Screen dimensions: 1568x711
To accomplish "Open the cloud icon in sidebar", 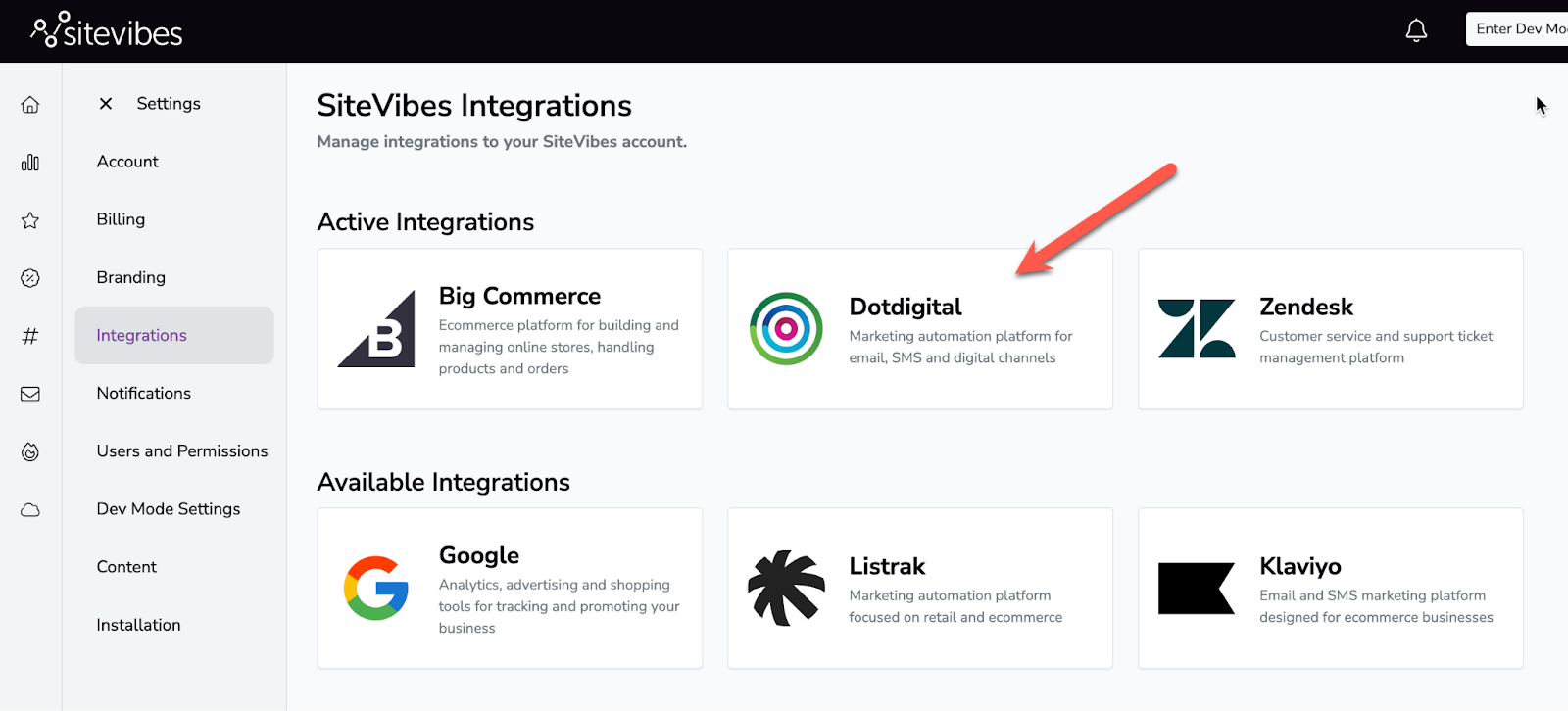I will (x=30, y=509).
